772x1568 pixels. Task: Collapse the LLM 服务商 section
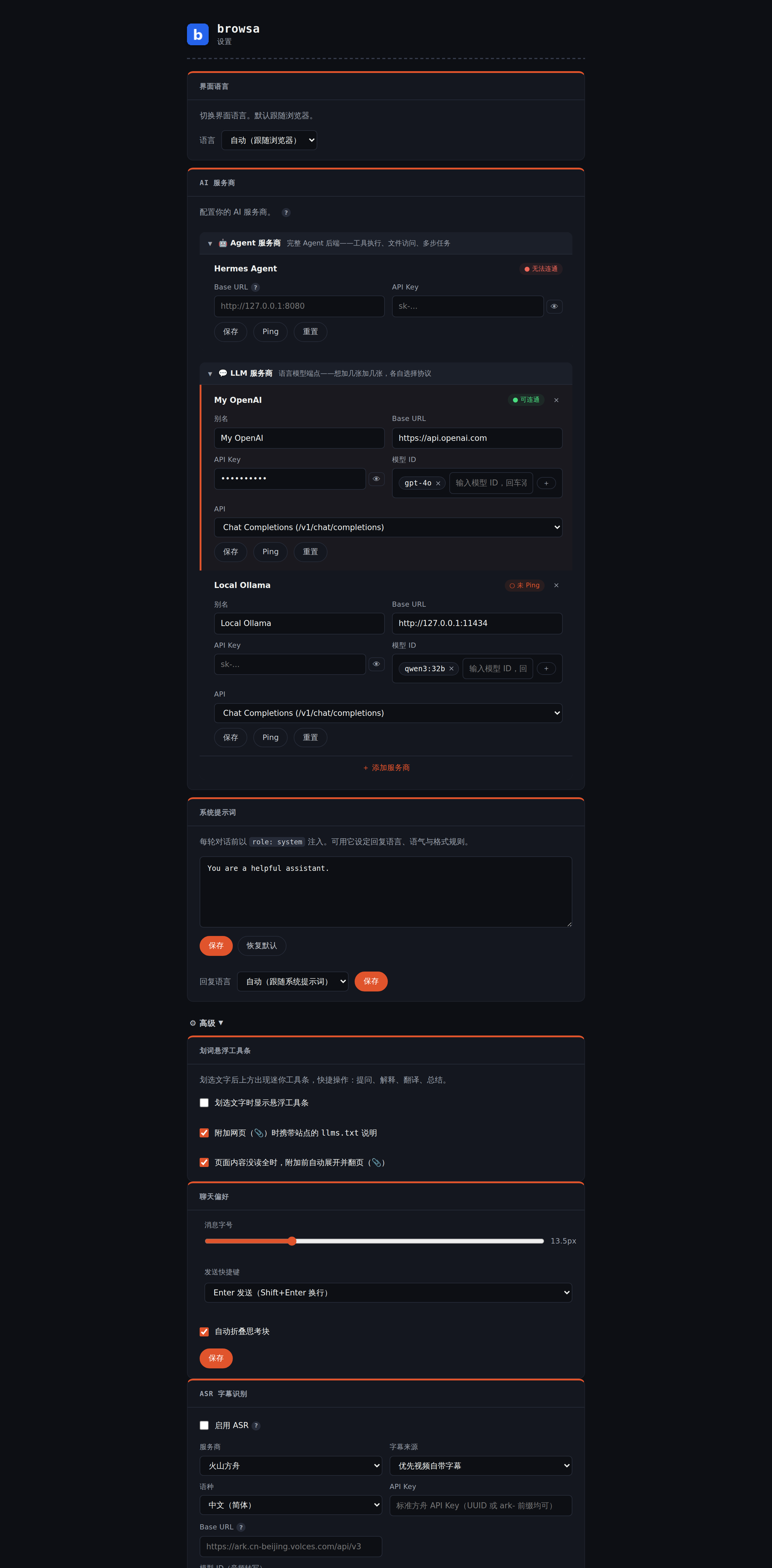[x=210, y=374]
